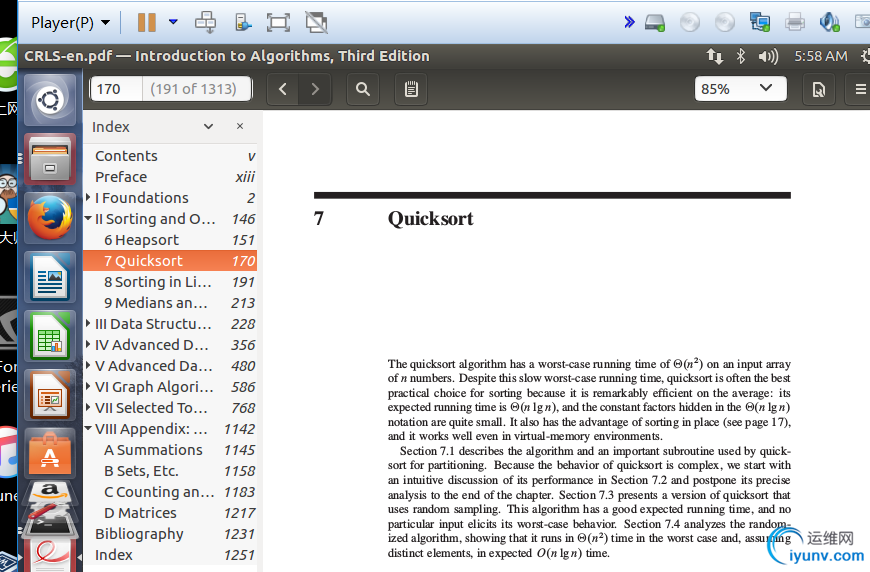
Task: Launch LibreOffice Impress
Action: pos(50,395)
